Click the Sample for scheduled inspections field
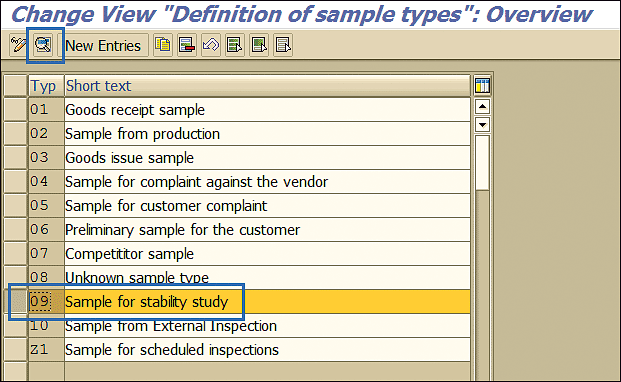 pos(267,350)
